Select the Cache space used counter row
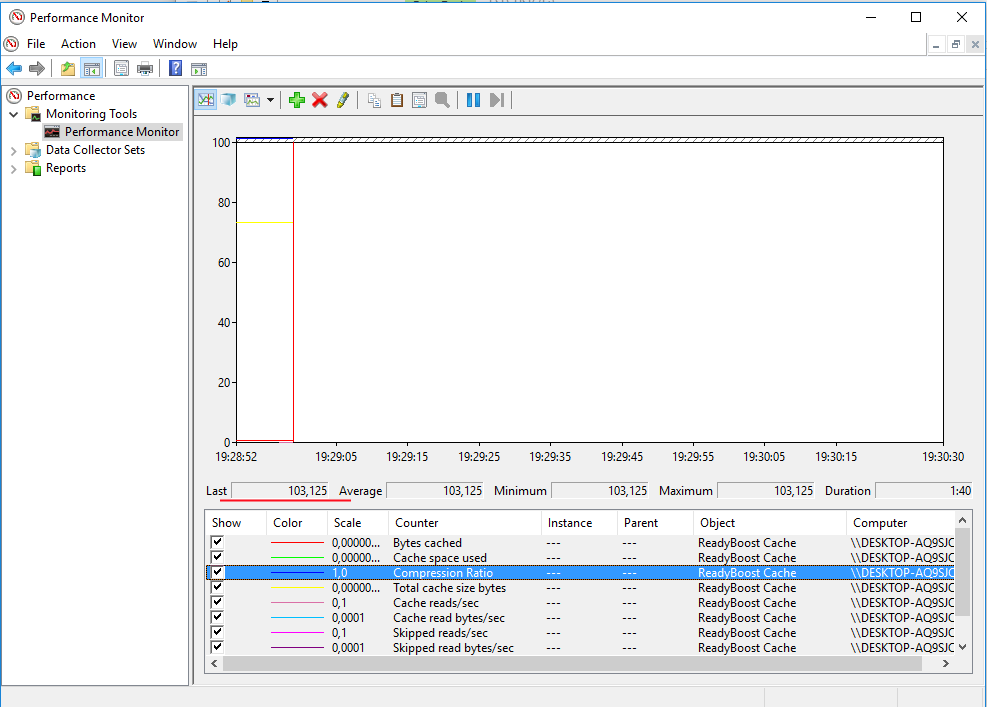This screenshot has width=987, height=707. (580, 558)
